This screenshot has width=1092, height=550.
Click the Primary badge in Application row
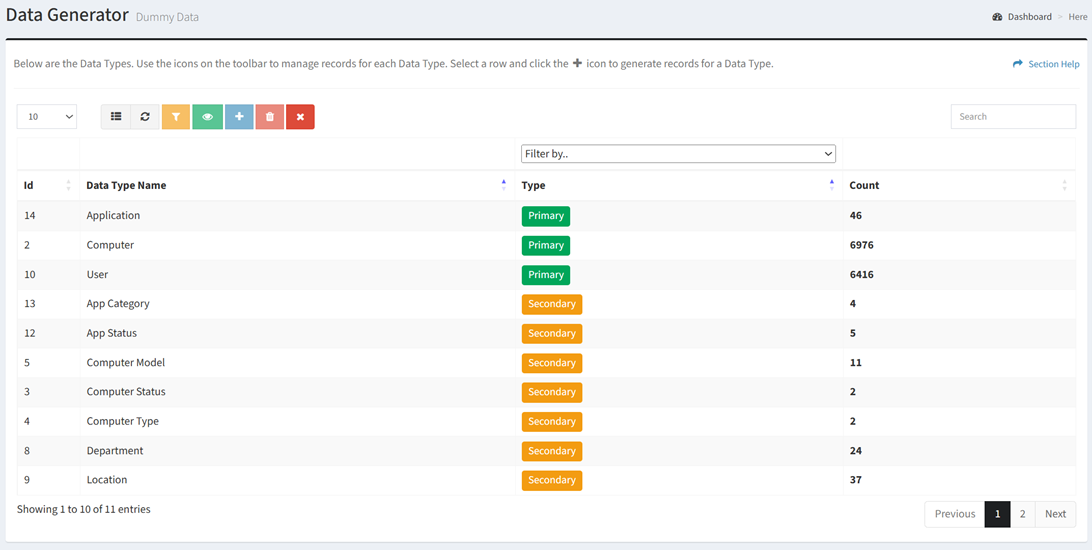(546, 216)
